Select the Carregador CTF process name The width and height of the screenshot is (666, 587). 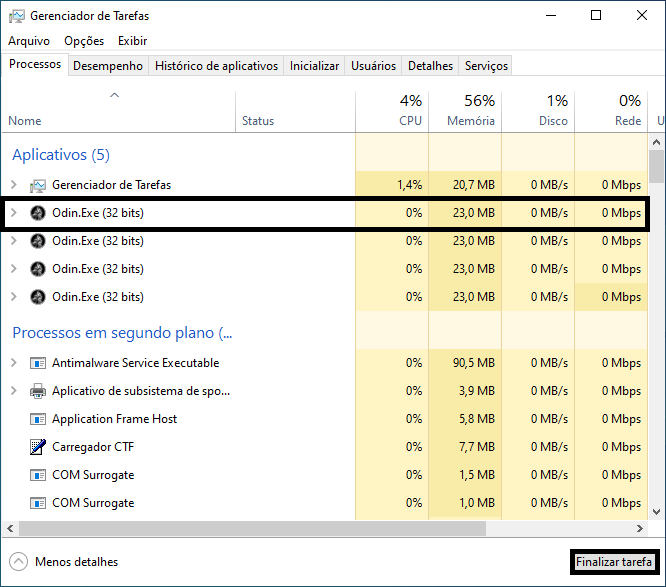[x=93, y=447]
